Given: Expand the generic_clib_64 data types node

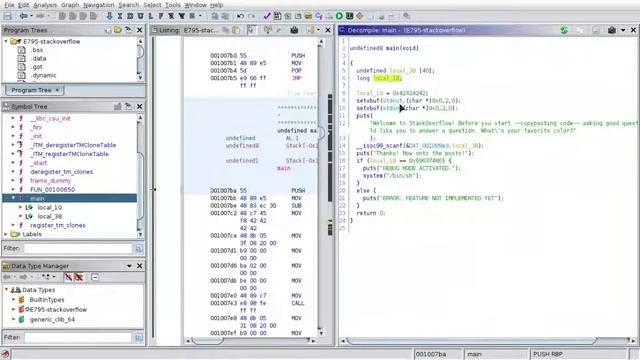Looking at the screenshot, I should tap(13, 320).
